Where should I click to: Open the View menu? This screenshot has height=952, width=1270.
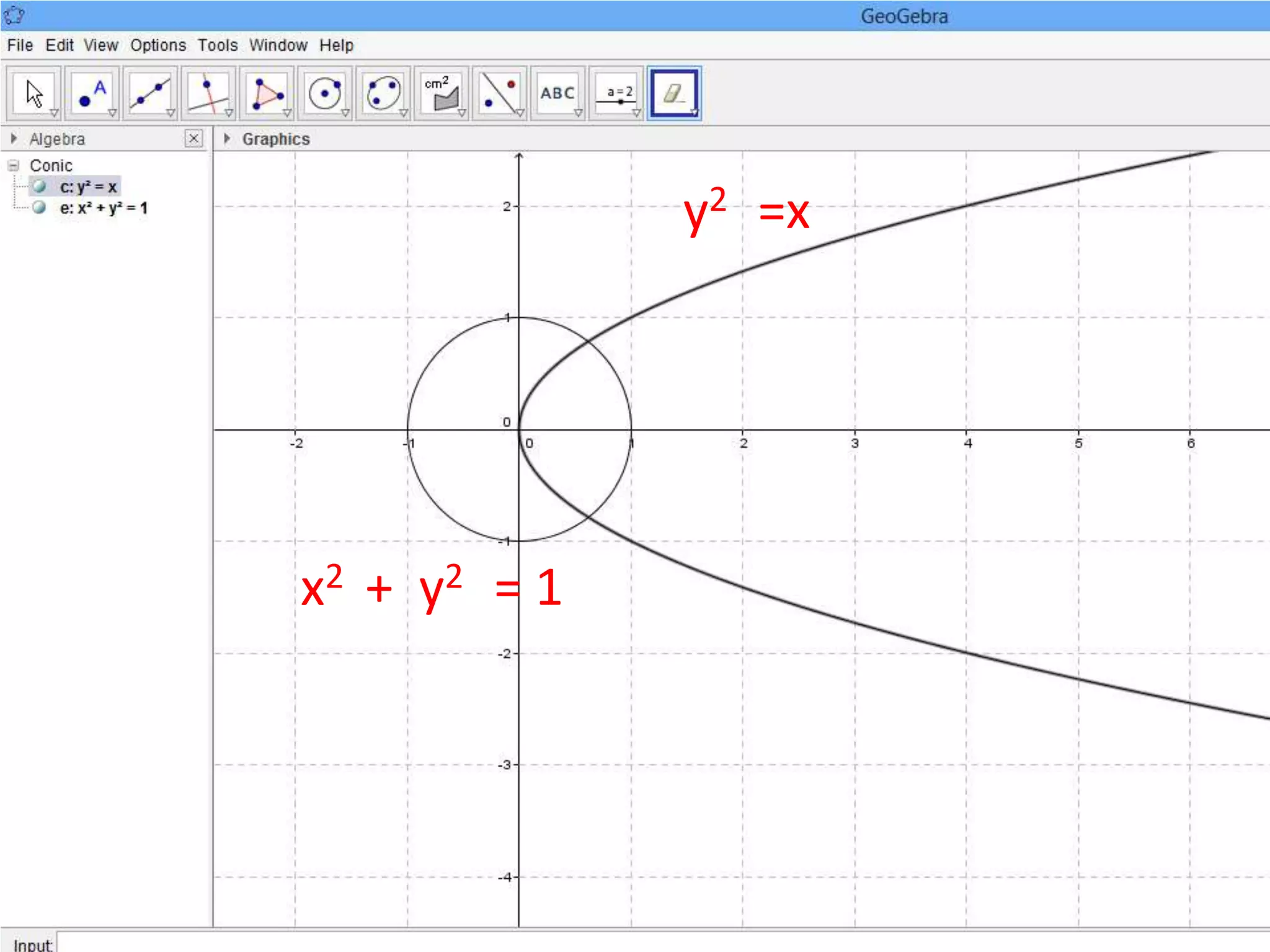(x=101, y=45)
